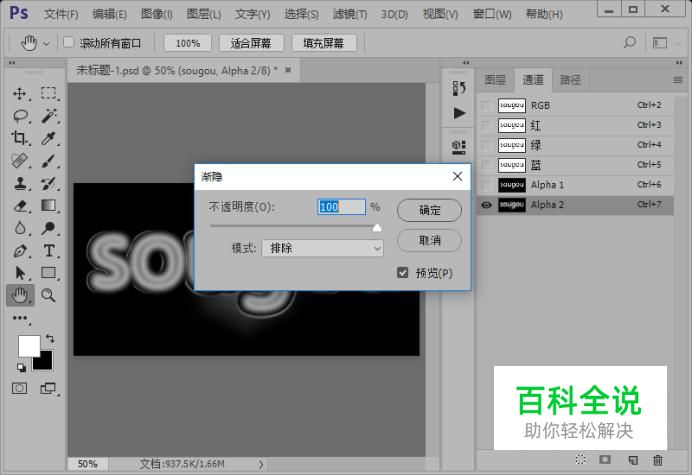
Task: Click the 100% zoom button
Action: coord(188,43)
